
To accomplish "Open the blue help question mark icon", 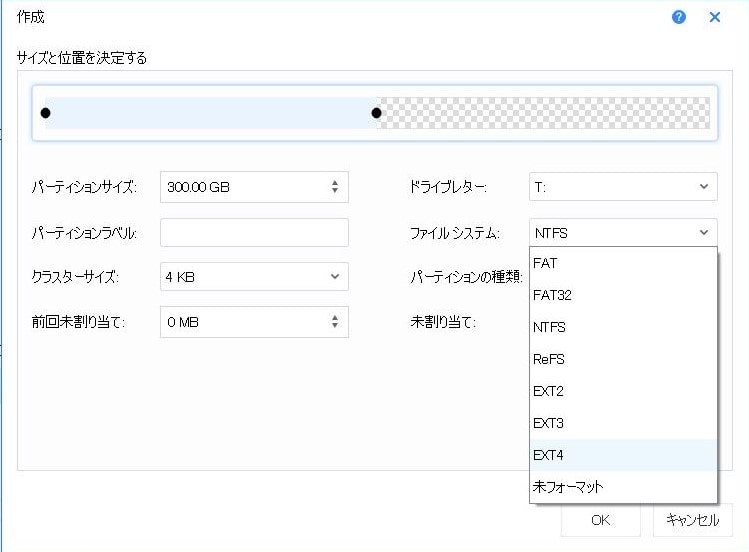I will pyautogui.click(x=678, y=17).
